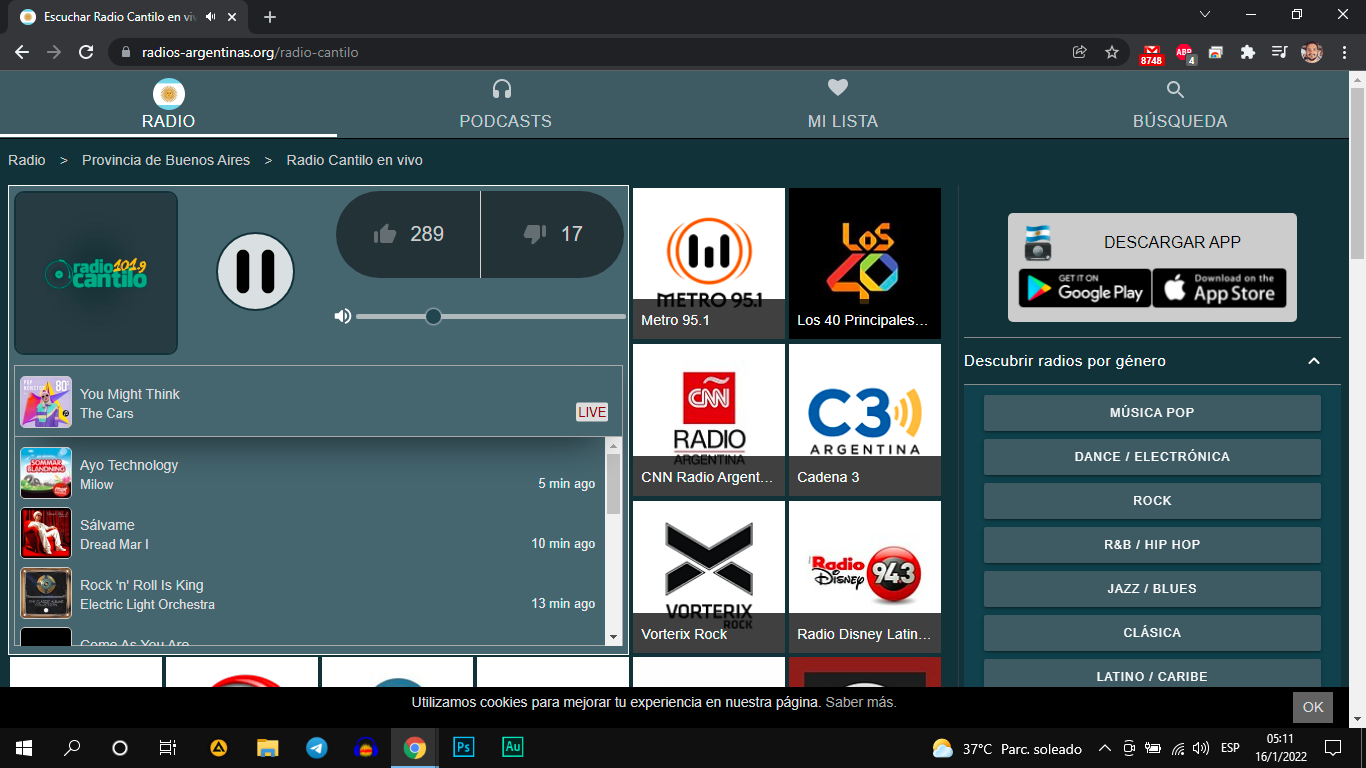Select CNN Radio Argentina station
1366x768 pixels.
point(709,420)
